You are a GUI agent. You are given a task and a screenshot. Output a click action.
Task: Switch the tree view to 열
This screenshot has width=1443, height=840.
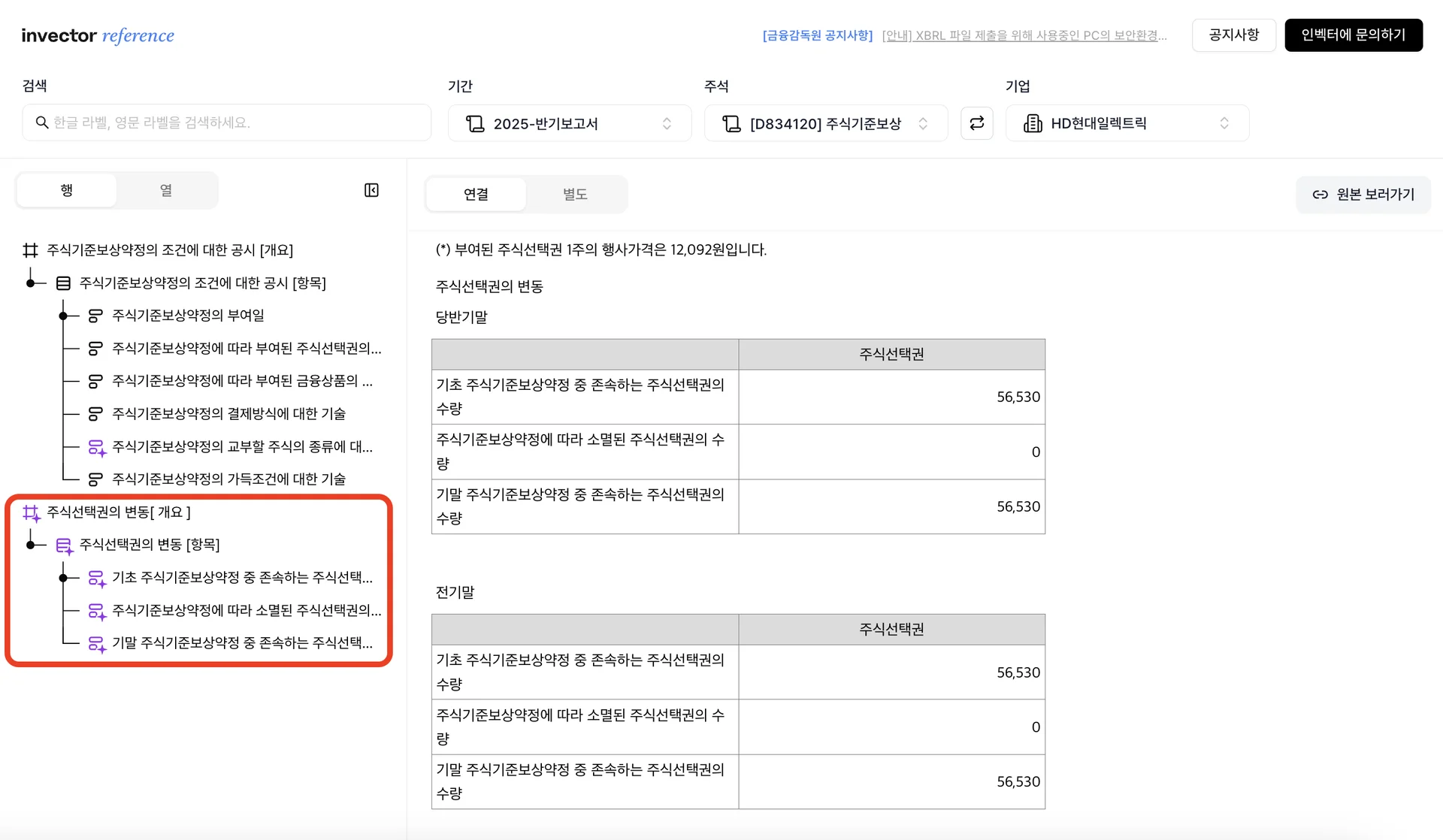pos(166,191)
